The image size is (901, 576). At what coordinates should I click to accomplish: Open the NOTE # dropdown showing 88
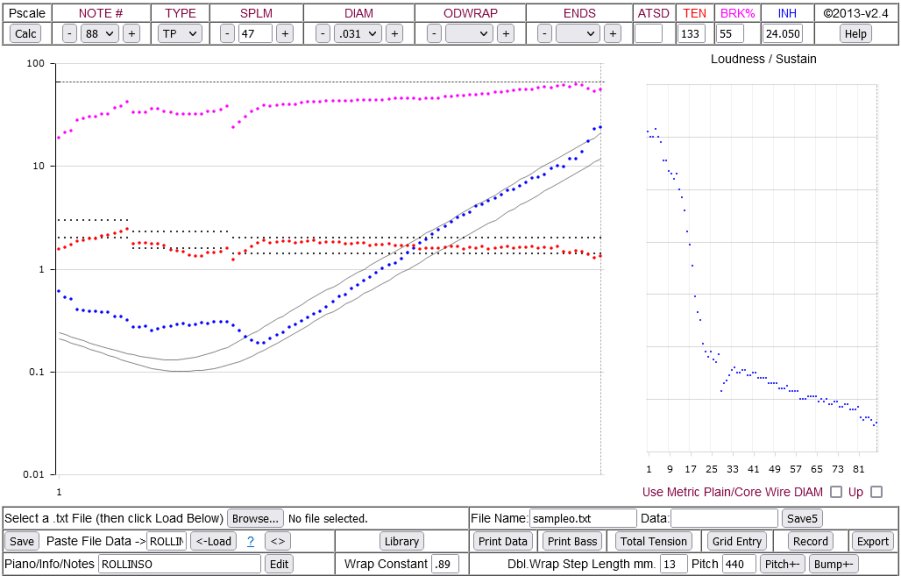[99, 34]
